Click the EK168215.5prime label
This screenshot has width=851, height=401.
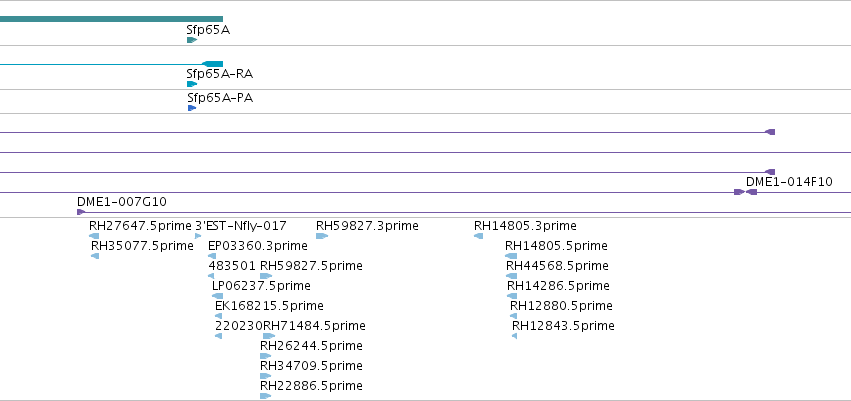[269, 305]
